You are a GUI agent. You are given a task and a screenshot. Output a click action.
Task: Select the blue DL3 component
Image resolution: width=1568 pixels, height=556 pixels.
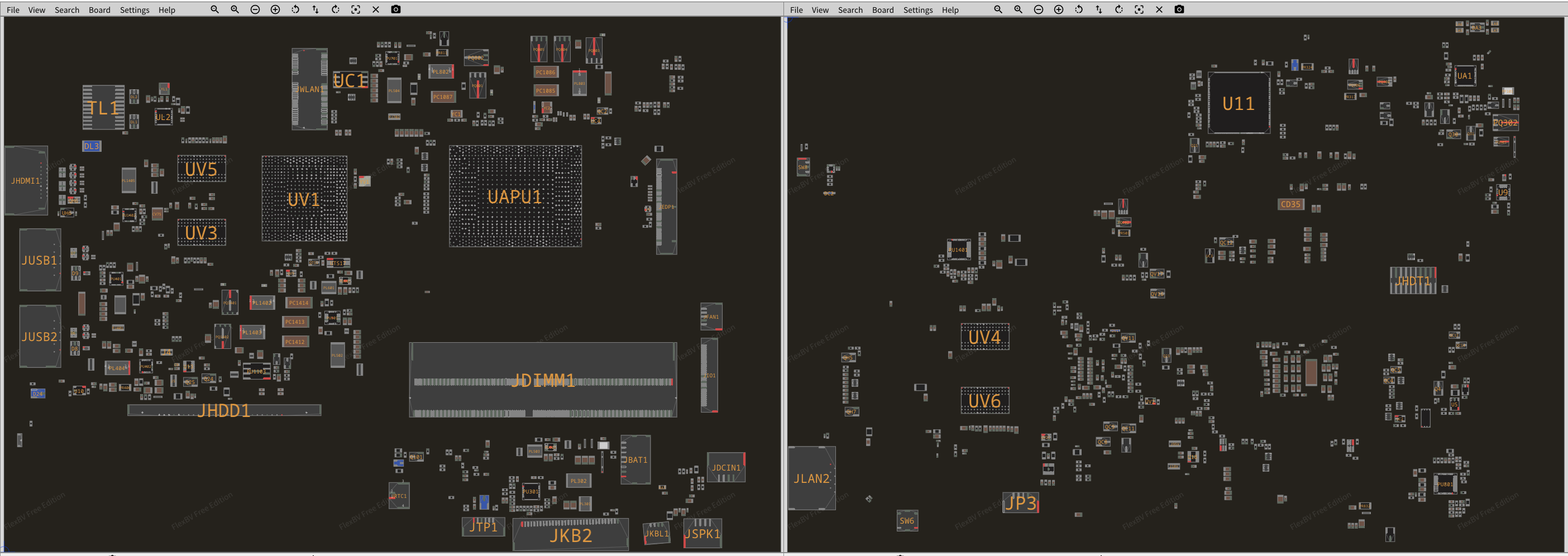coord(92,146)
